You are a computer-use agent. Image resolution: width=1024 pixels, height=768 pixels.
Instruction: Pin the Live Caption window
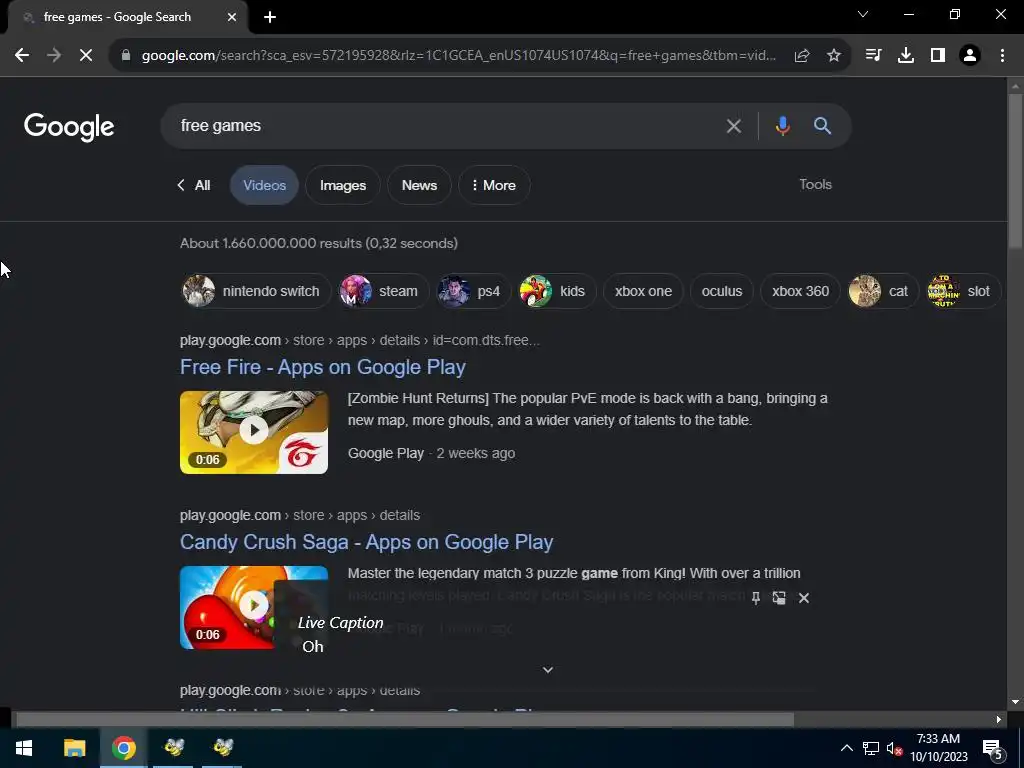point(756,598)
